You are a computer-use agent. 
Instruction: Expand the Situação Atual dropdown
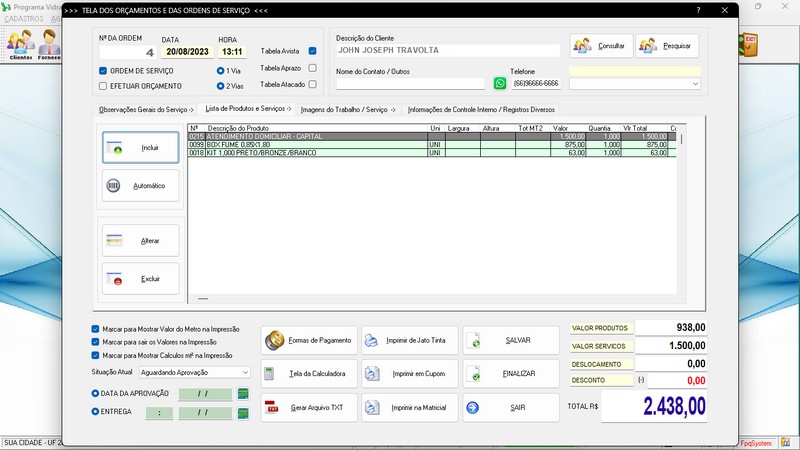[x=245, y=371]
